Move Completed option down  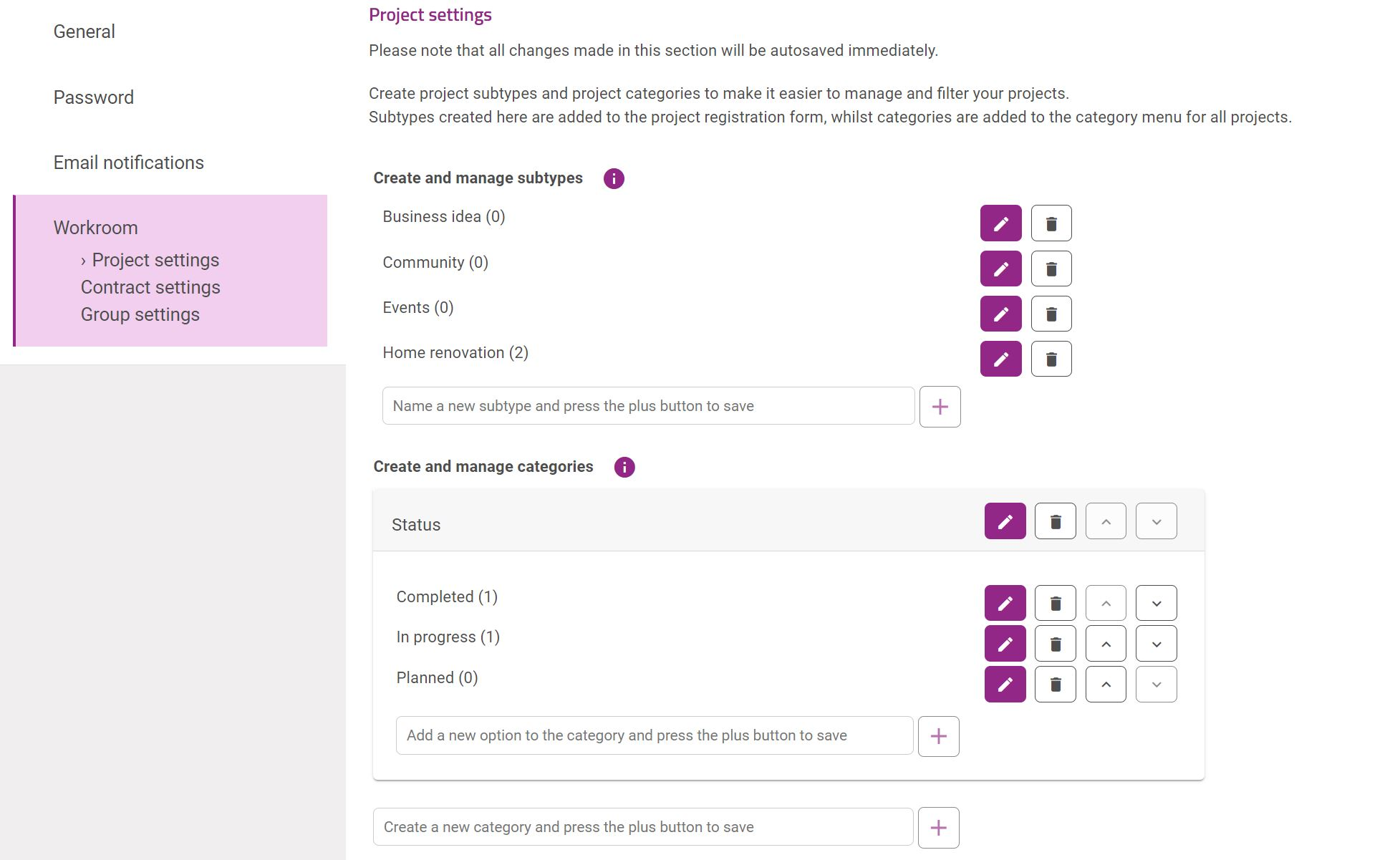coord(1157,603)
